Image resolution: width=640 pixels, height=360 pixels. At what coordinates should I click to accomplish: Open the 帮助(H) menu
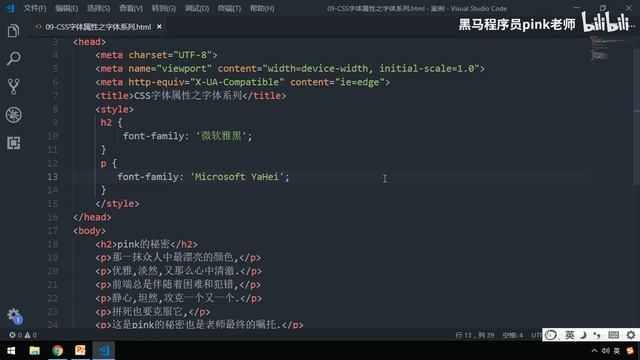point(262,8)
